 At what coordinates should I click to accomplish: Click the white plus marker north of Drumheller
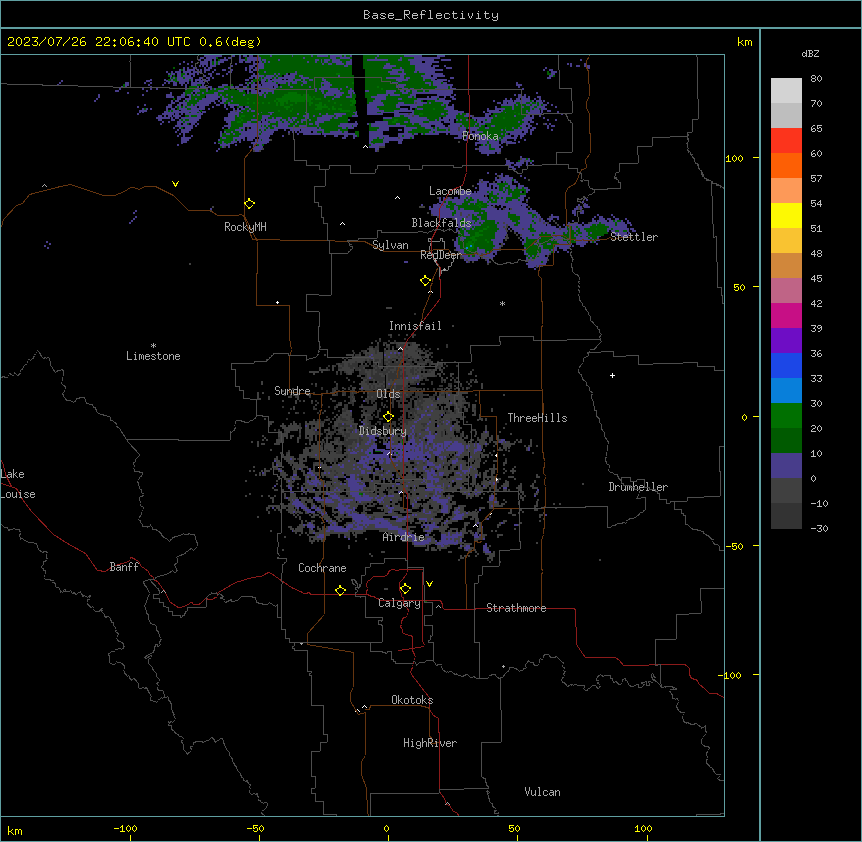[612, 375]
